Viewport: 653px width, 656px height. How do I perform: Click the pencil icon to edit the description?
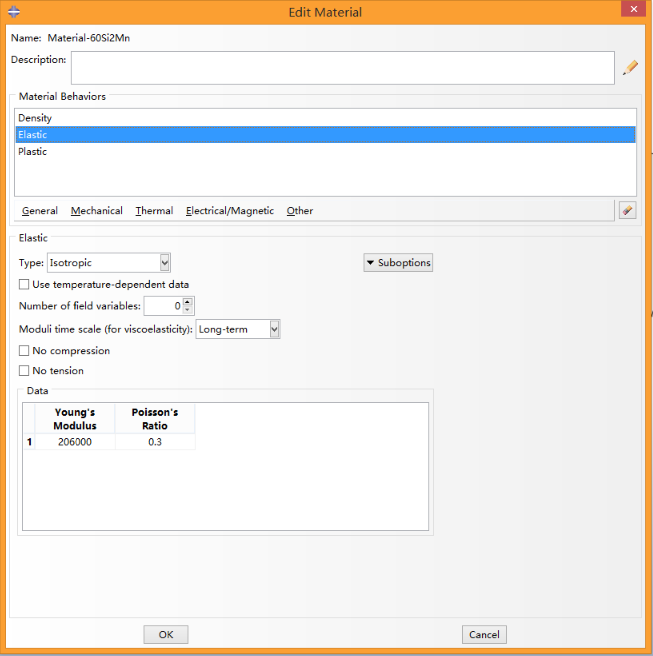coord(630,67)
